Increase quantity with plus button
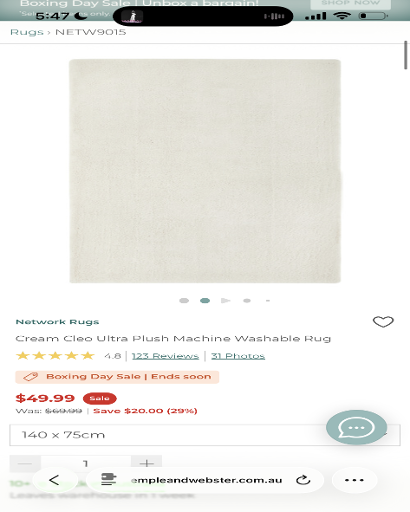 (147, 463)
